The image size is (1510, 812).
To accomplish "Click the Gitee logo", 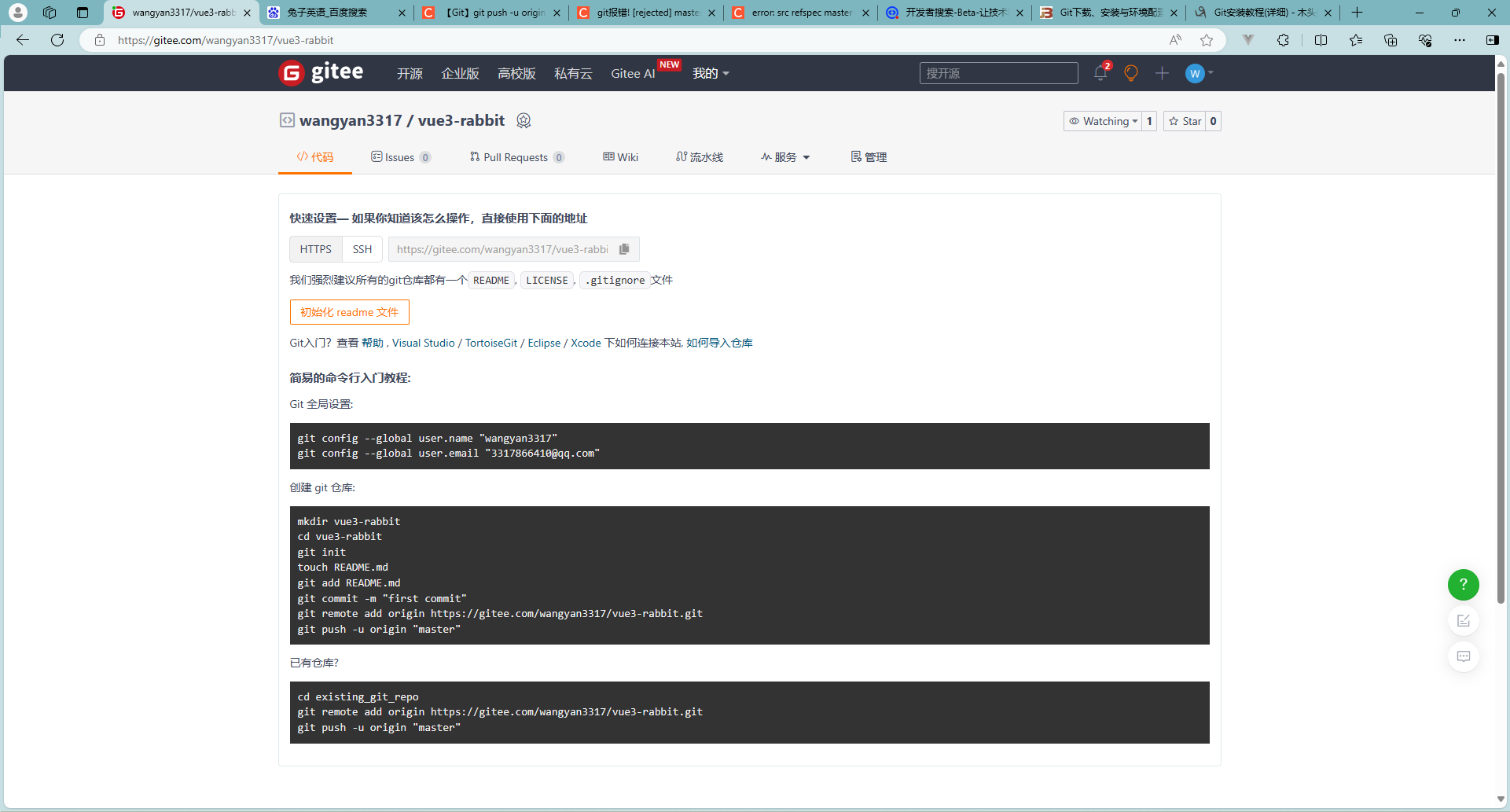I will (321, 72).
